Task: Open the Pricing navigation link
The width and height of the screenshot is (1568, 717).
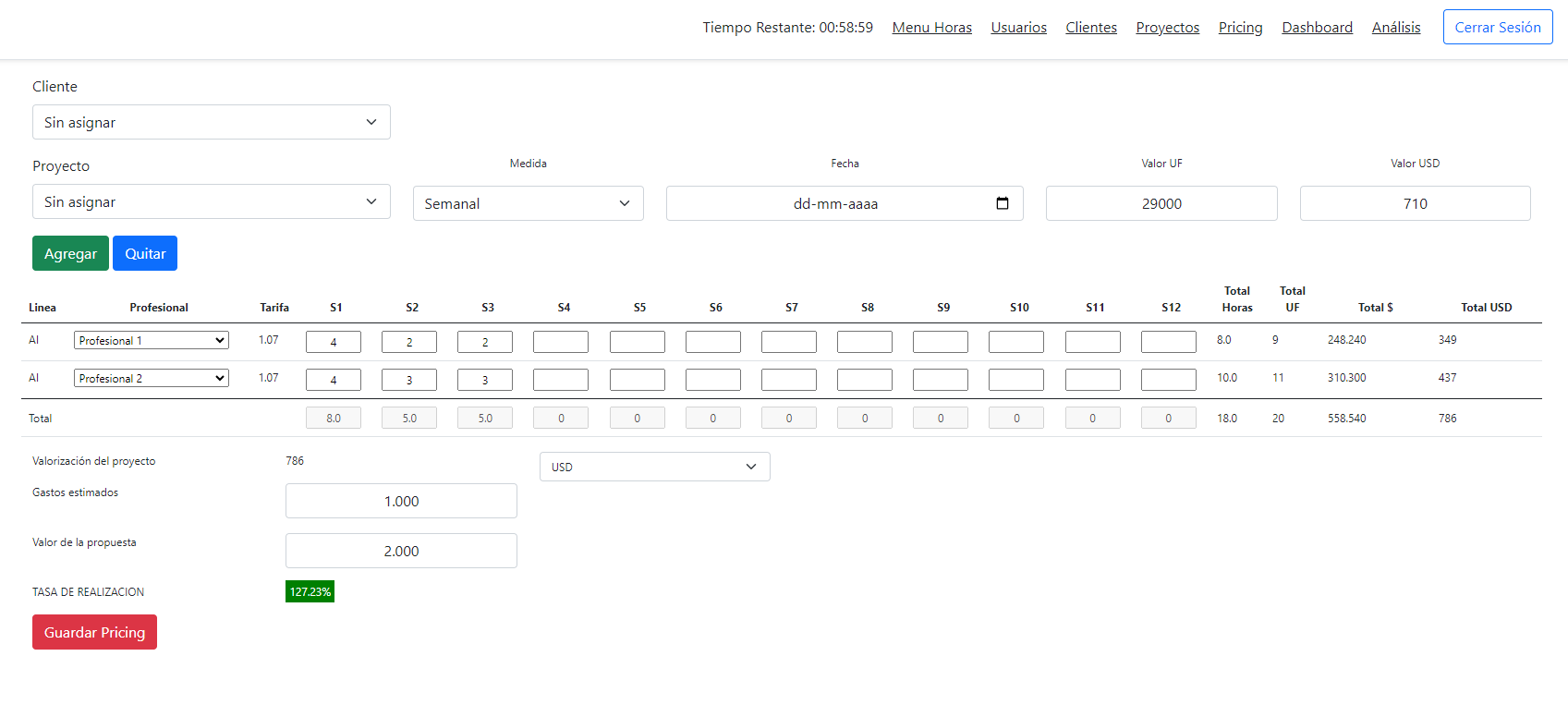Action: (1241, 28)
